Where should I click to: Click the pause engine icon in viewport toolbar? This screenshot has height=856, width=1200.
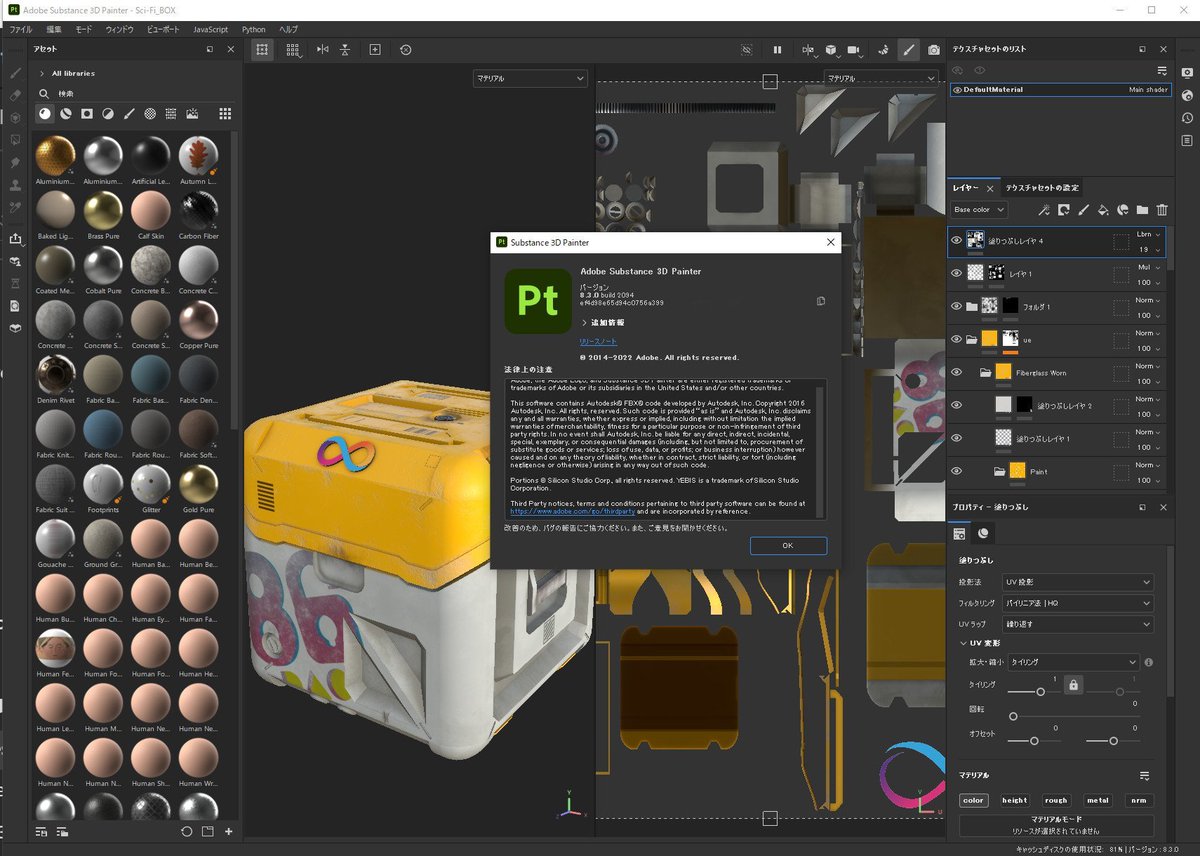[x=777, y=49]
